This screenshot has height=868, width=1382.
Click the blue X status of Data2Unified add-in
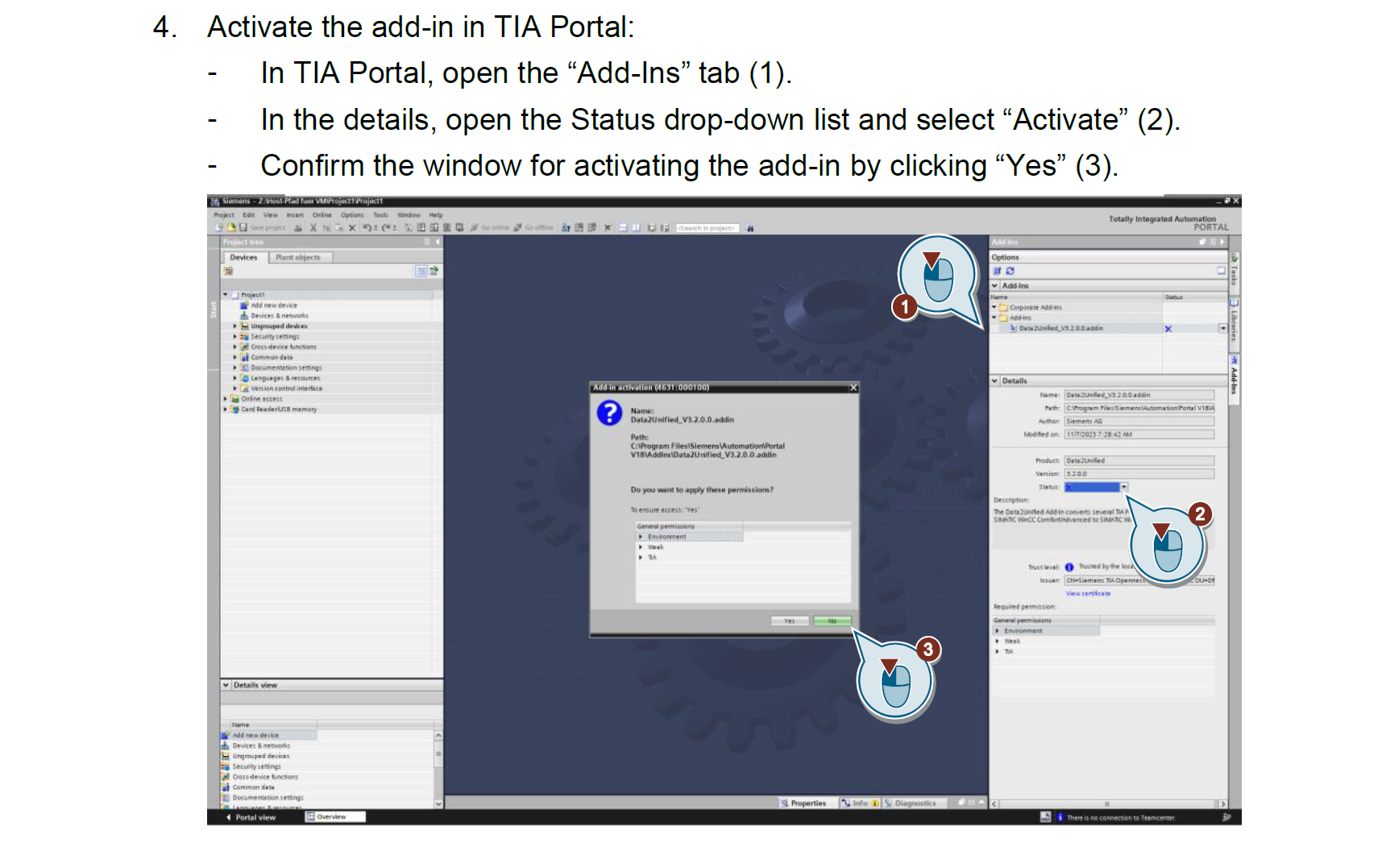(1168, 329)
